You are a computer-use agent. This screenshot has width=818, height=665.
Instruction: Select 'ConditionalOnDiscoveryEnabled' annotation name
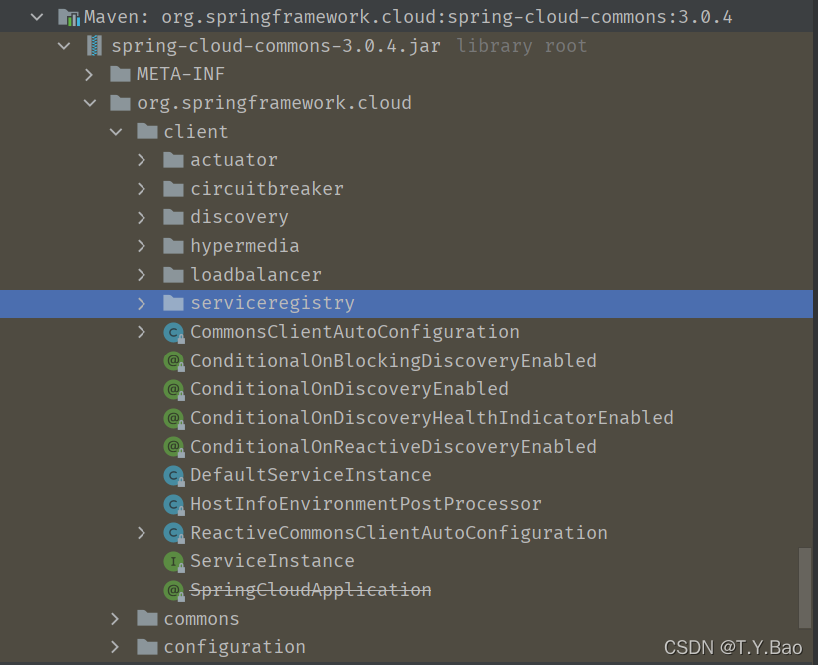pos(350,389)
